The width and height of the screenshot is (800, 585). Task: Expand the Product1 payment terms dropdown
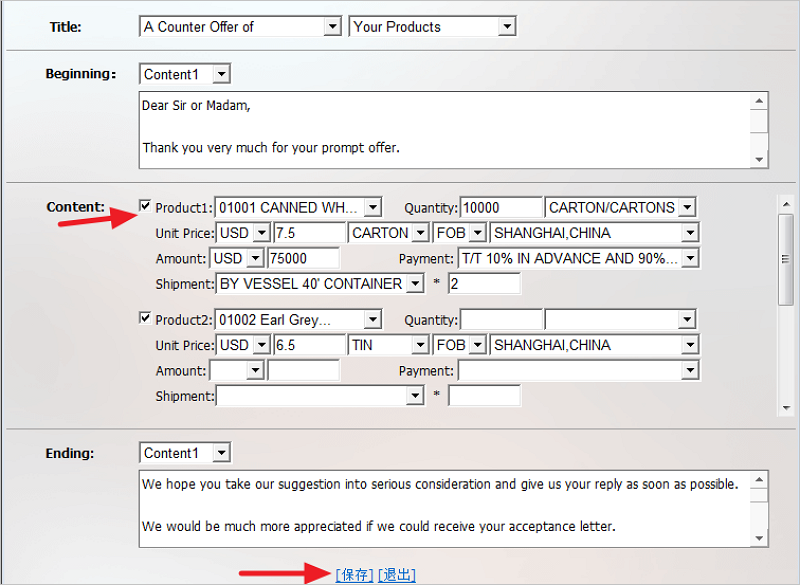(x=689, y=258)
